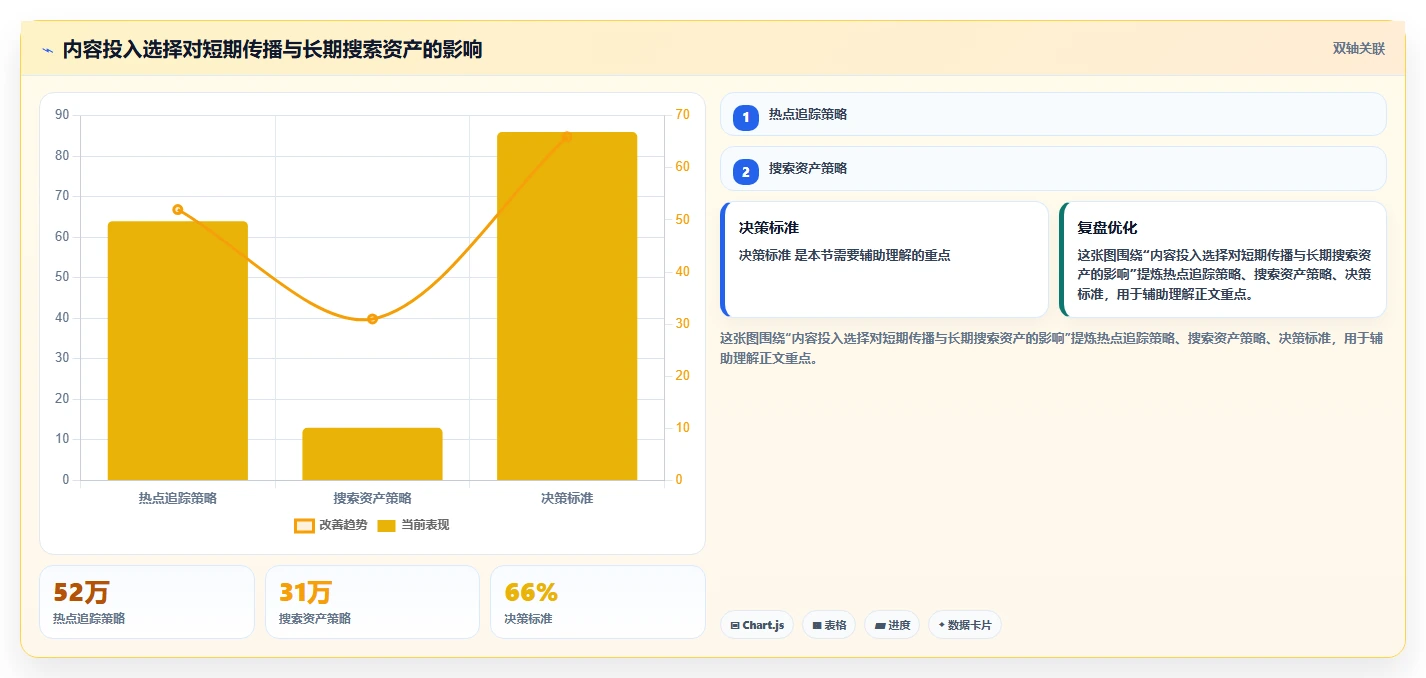Click the left axis value 90
The width and height of the screenshot is (1426, 678).
click(62, 115)
